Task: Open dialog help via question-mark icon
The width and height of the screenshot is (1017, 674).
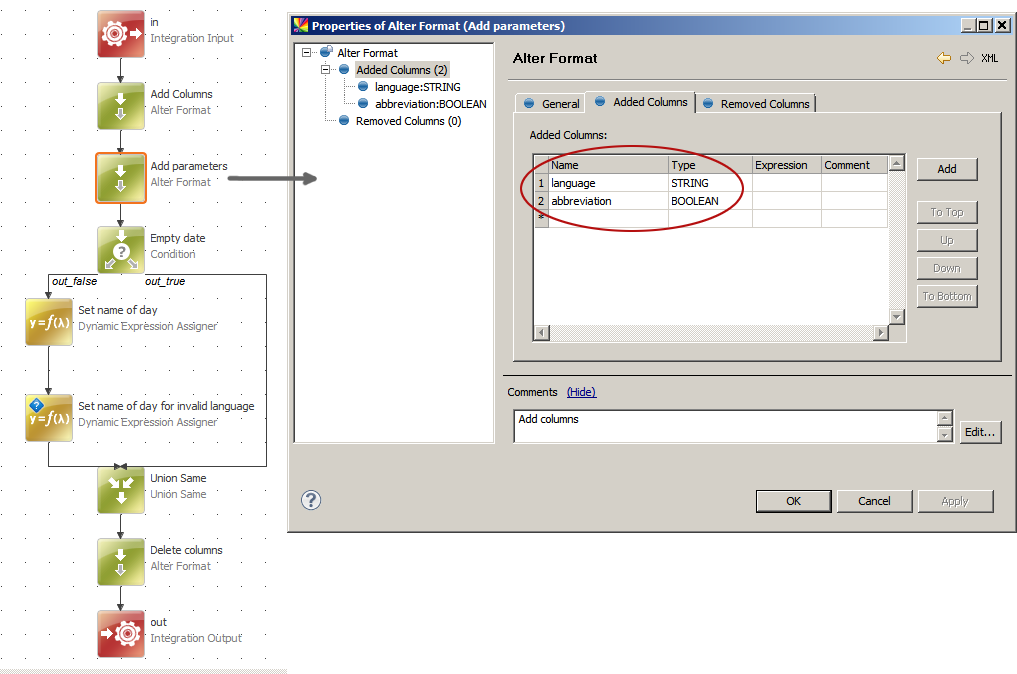Action: coord(310,500)
